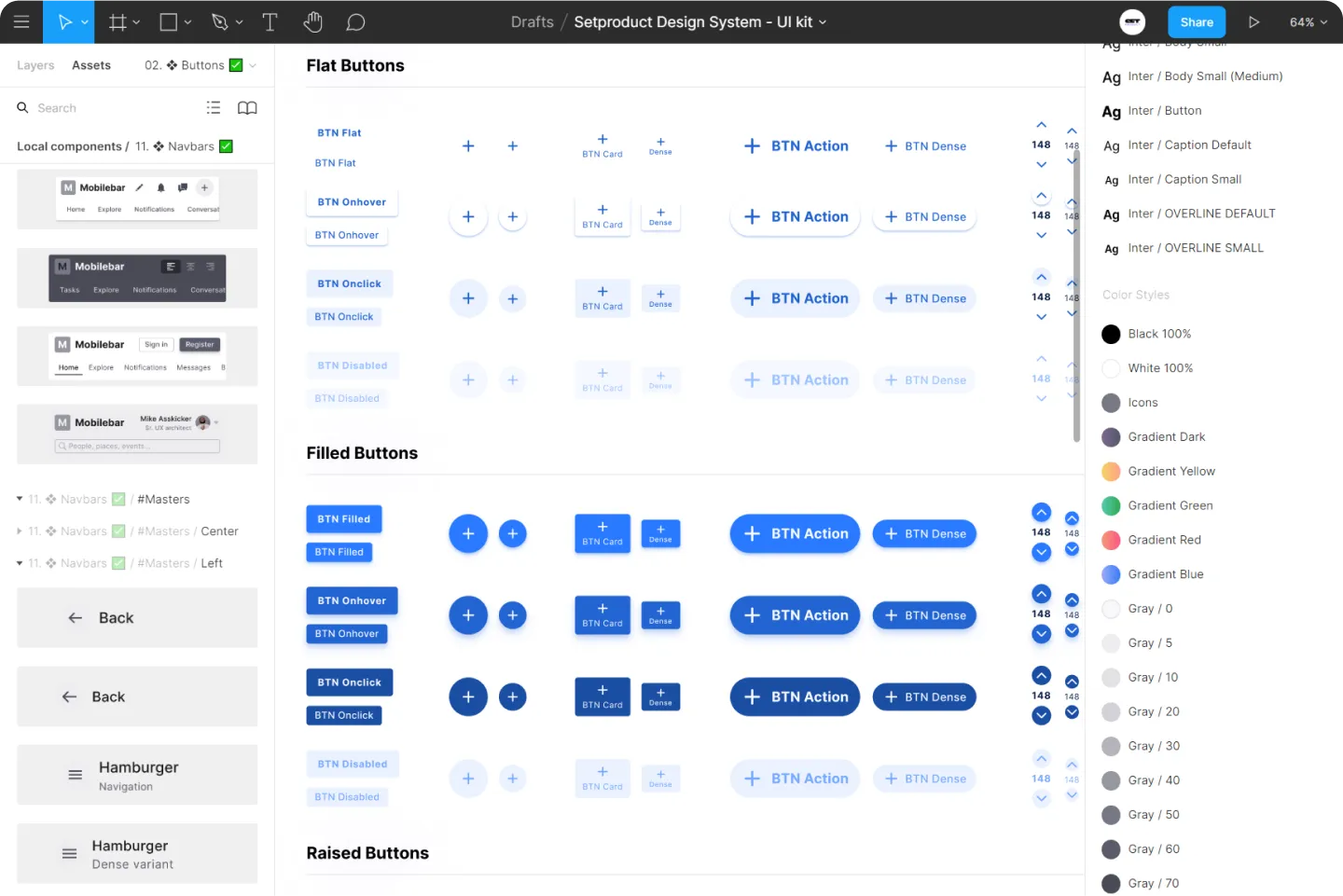Collapse the 11. Navbars / #Masters tree item
The image size is (1343, 896).
pos(20,499)
